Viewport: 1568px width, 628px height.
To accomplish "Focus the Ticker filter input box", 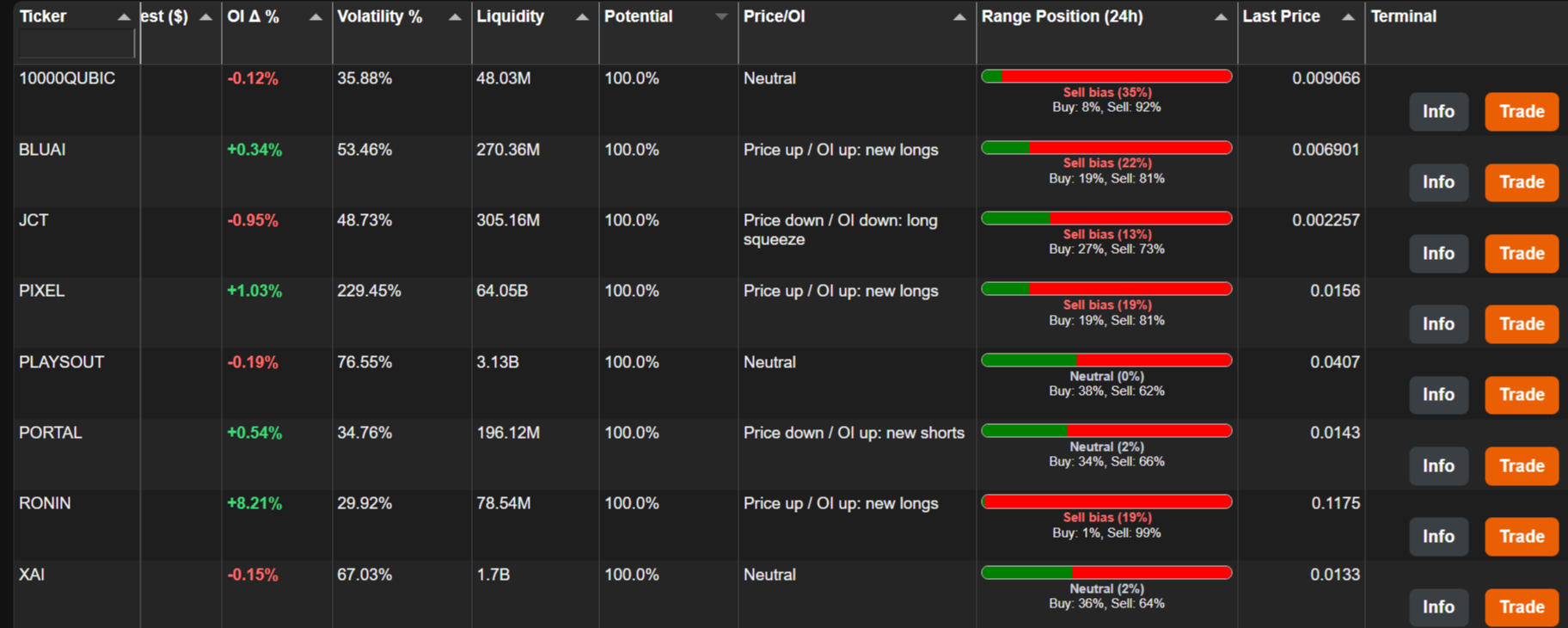I will point(77,44).
